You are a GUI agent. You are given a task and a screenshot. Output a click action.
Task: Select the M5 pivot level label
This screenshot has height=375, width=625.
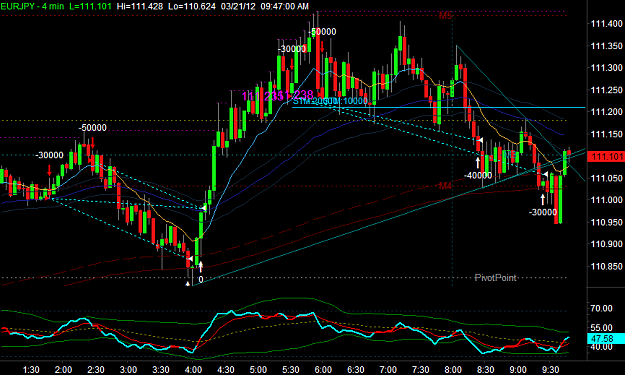point(445,16)
